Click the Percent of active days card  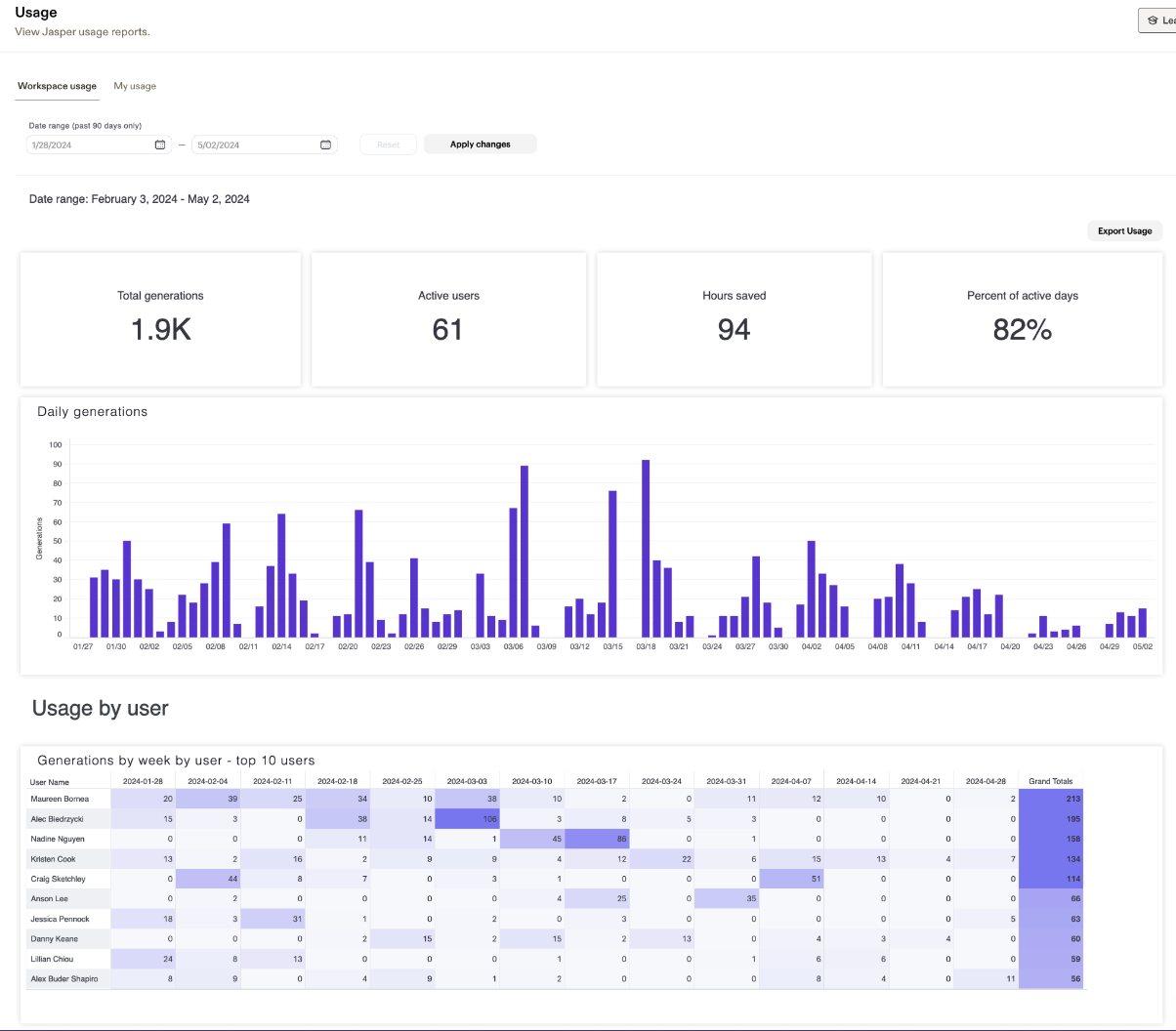(1023, 319)
